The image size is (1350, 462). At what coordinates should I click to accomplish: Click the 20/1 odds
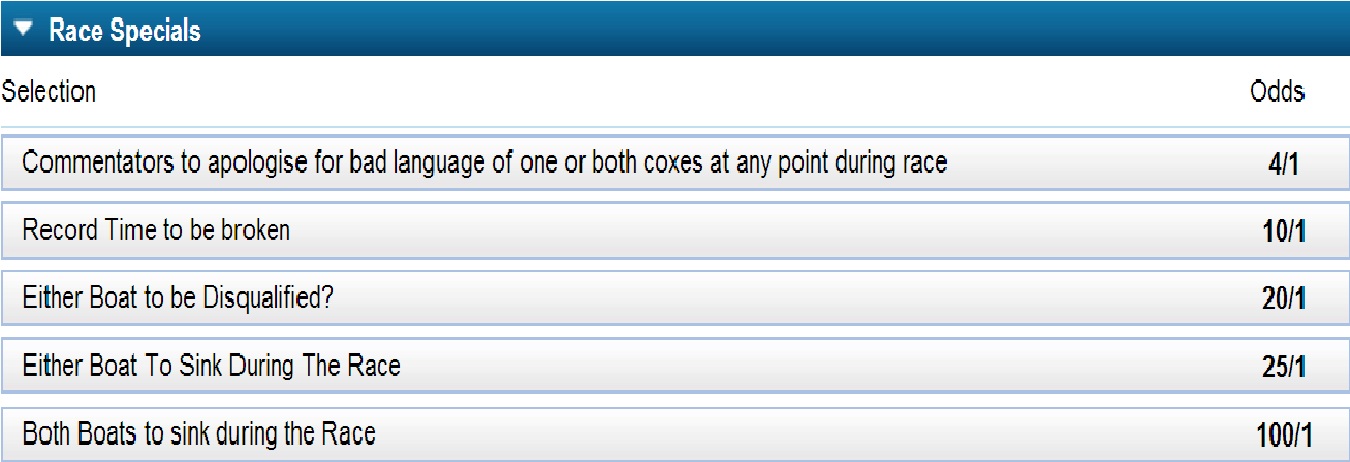1284,300
